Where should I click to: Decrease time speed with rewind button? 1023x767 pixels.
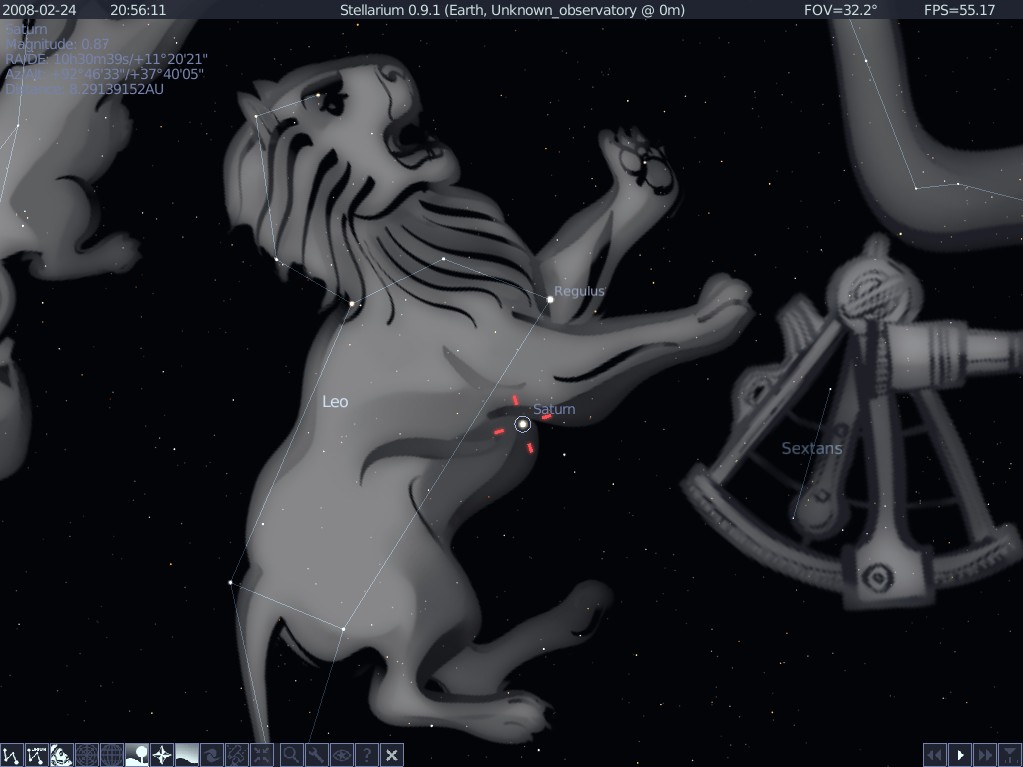935,755
